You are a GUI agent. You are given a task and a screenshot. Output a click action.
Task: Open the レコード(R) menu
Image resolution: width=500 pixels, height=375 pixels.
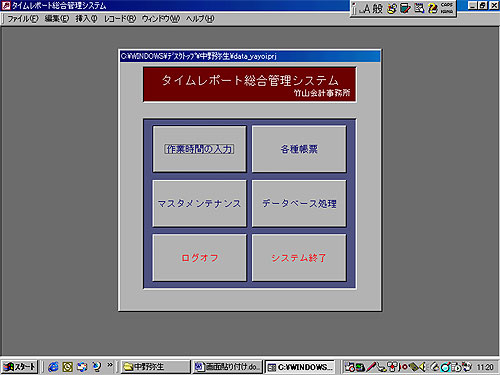click(x=120, y=19)
